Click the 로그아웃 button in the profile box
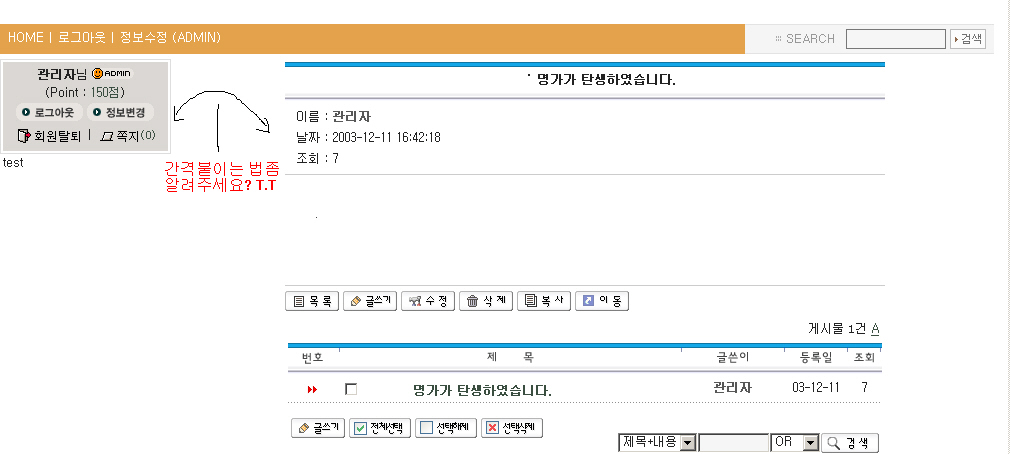 49,113
